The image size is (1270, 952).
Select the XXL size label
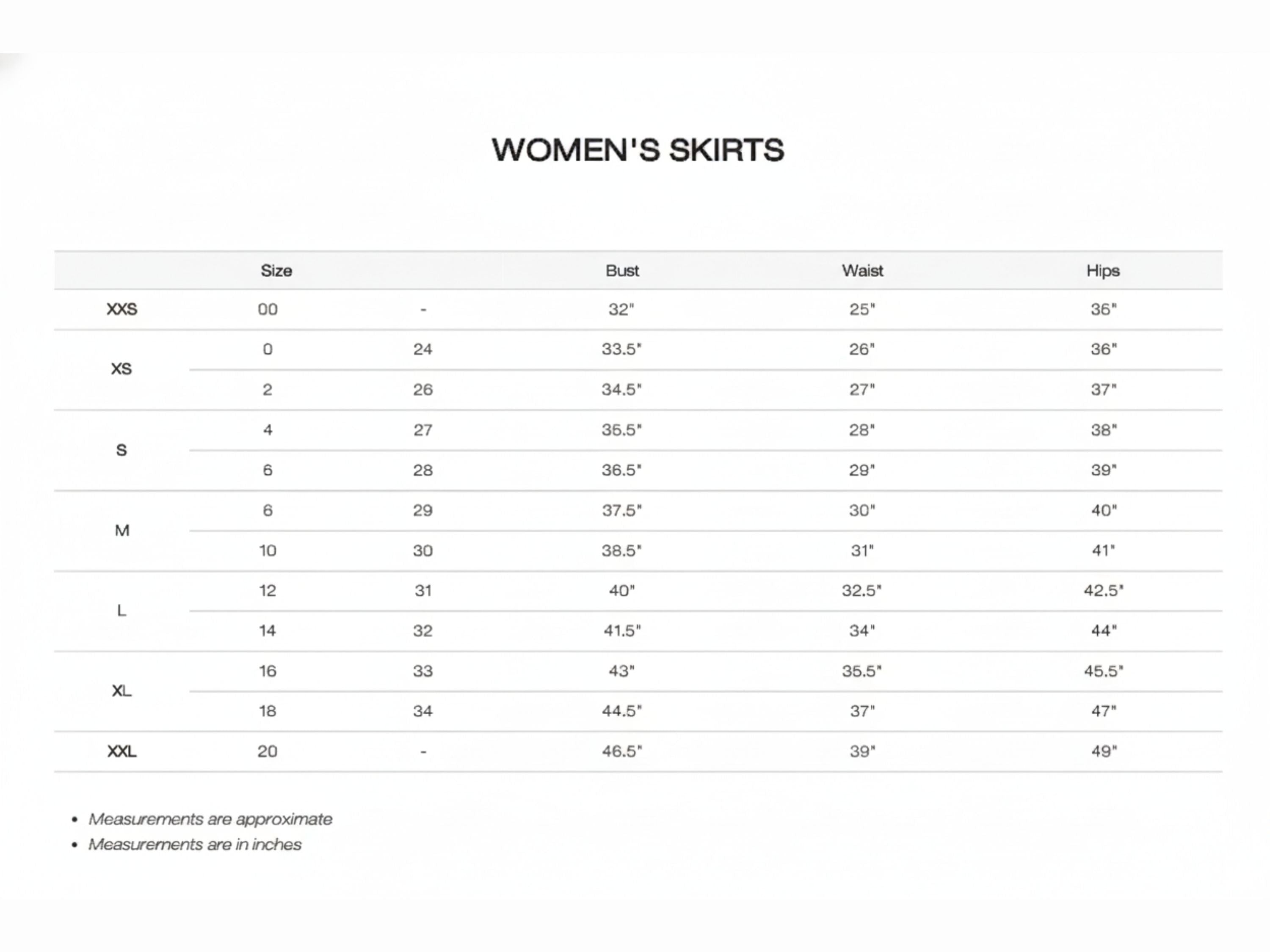(x=122, y=751)
